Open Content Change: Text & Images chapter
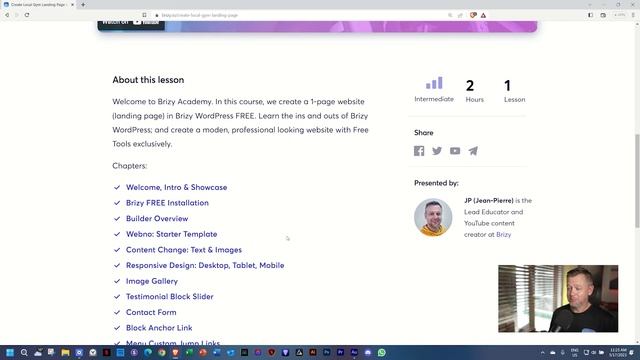The image size is (640, 360). [x=184, y=249]
